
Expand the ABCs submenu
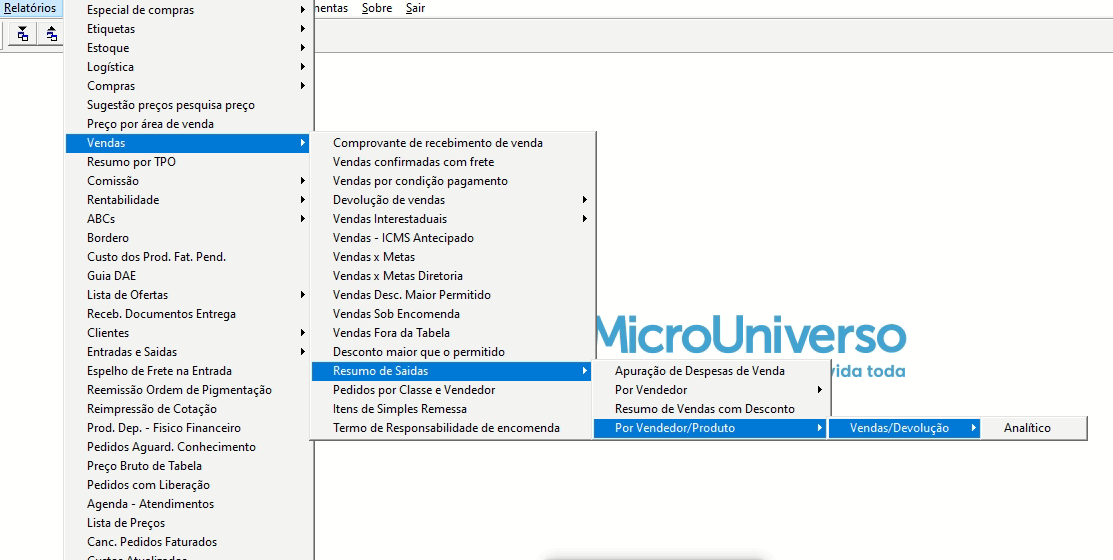click(x=188, y=219)
